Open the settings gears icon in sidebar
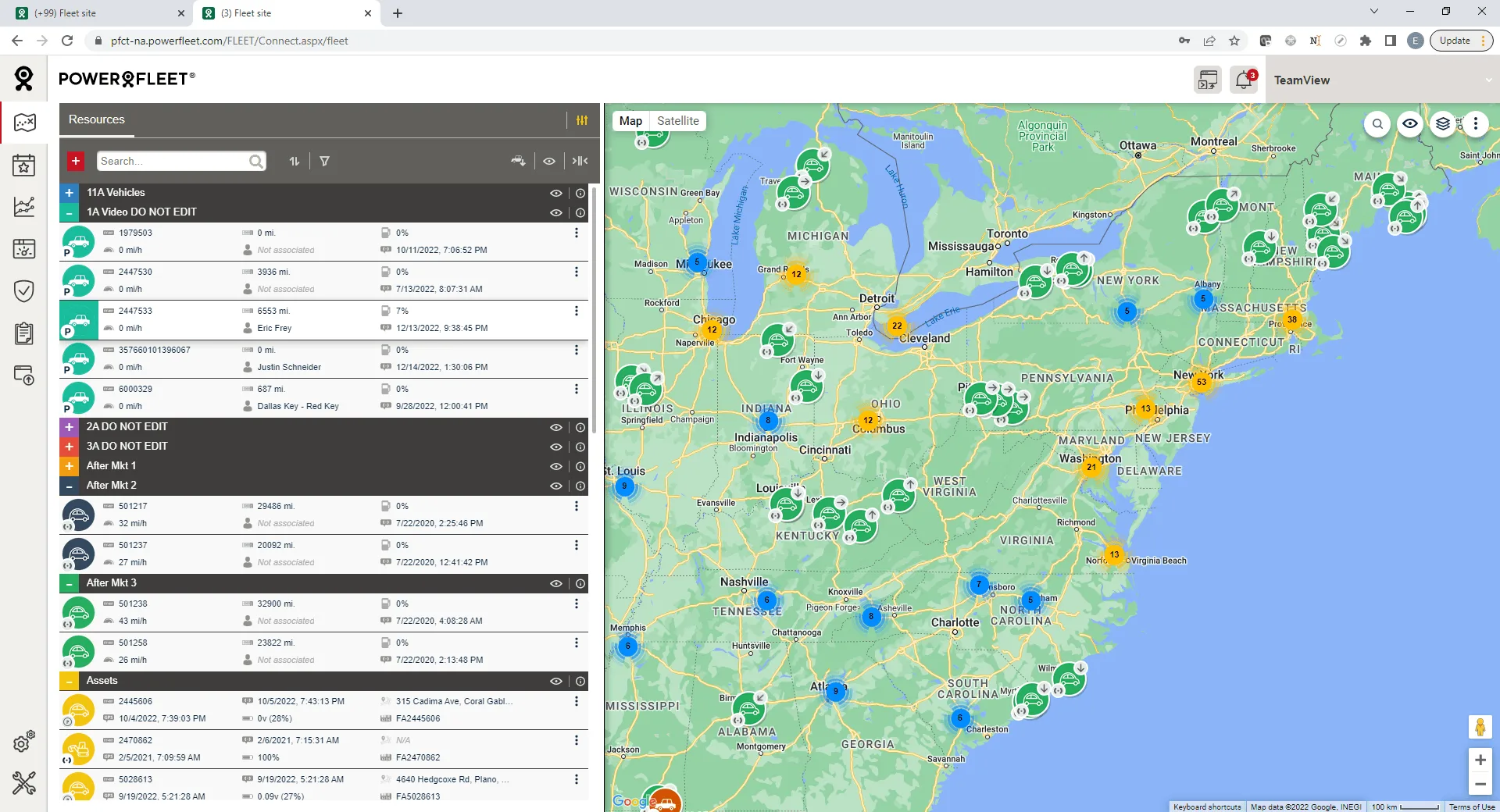The width and height of the screenshot is (1500, 812). click(x=24, y=742)
